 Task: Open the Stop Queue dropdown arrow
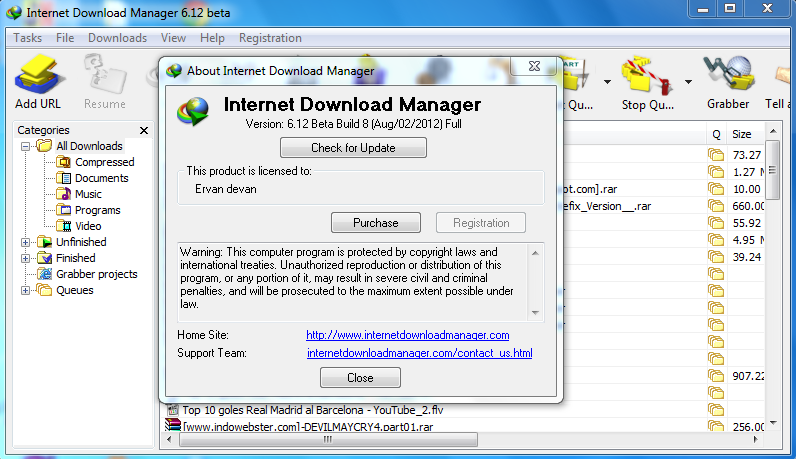click(x=688, y=82)
